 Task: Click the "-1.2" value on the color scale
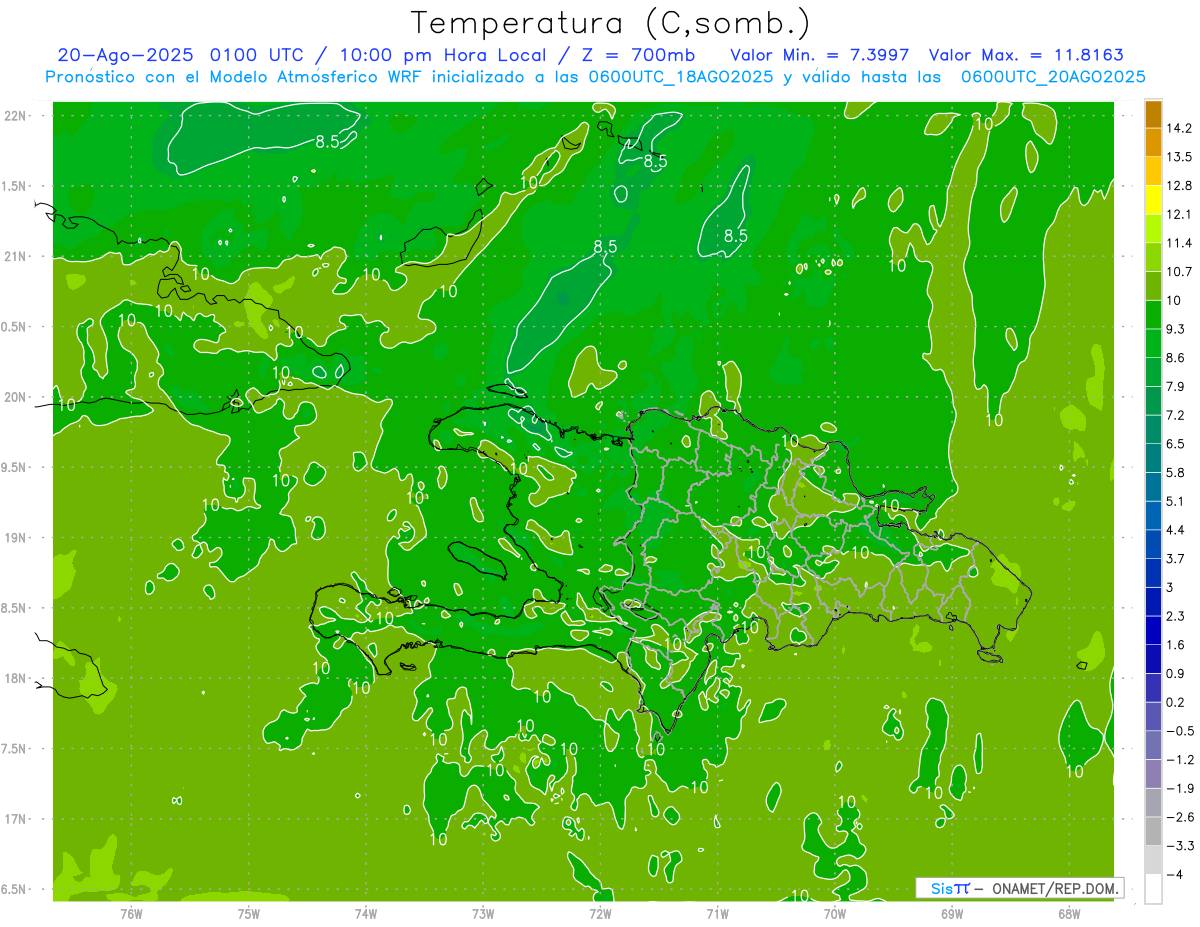(x=1180, y=760)
